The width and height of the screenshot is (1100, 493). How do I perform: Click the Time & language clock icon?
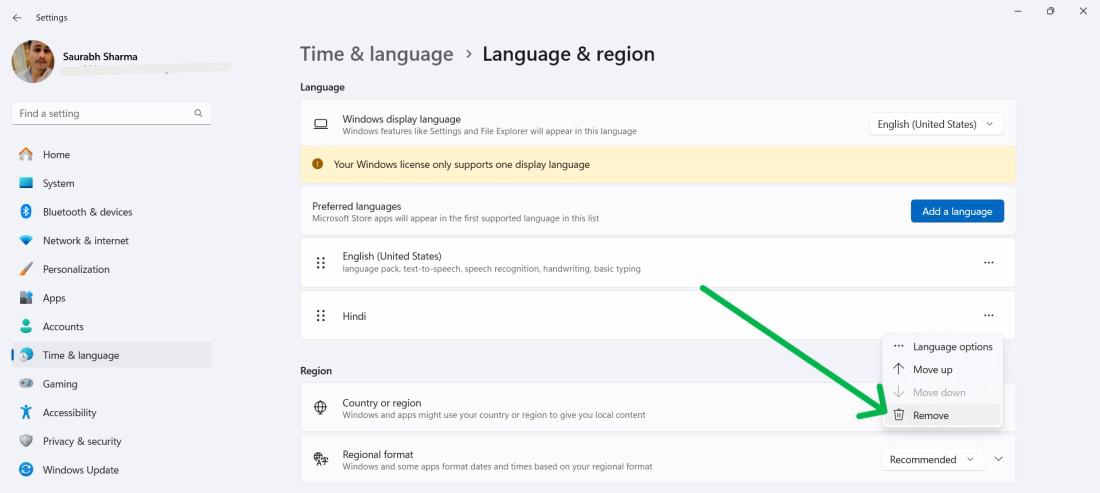point(26,355)
